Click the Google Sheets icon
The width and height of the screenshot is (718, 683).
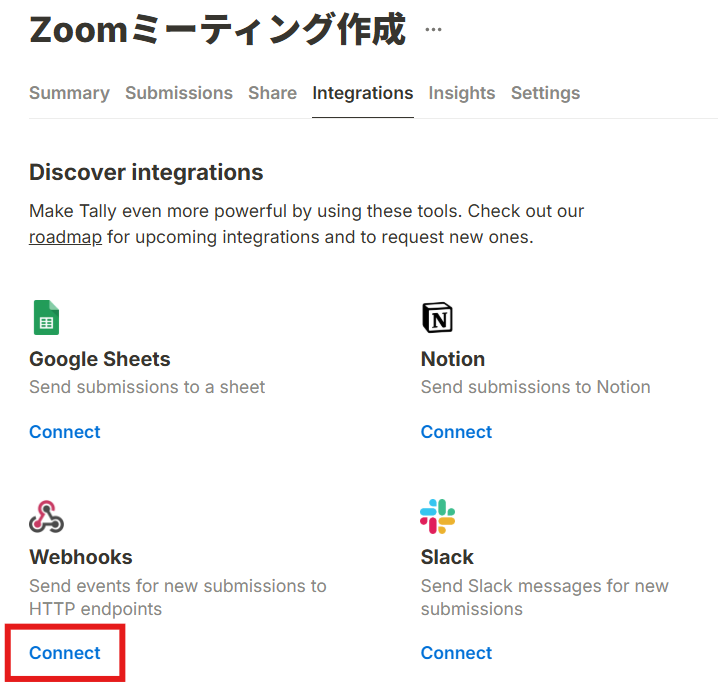coord(46,318)
